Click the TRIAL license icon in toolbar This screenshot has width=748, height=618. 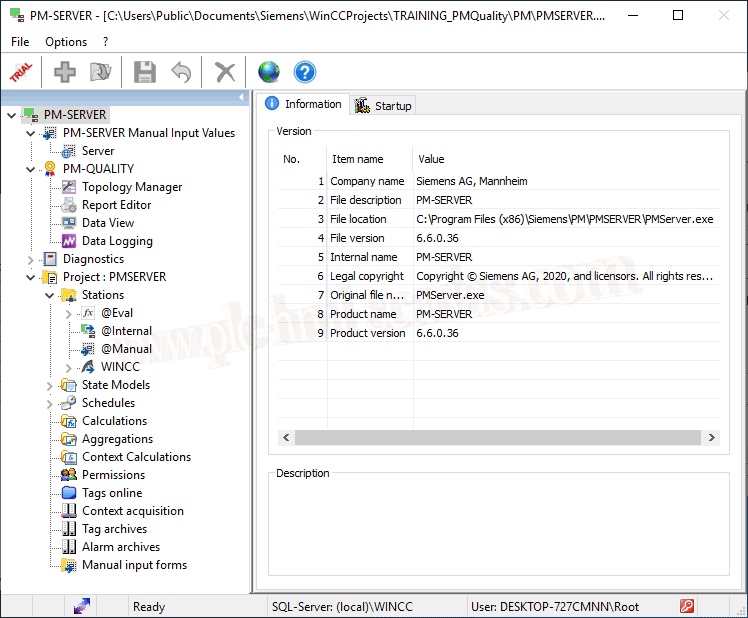point(21,72)
